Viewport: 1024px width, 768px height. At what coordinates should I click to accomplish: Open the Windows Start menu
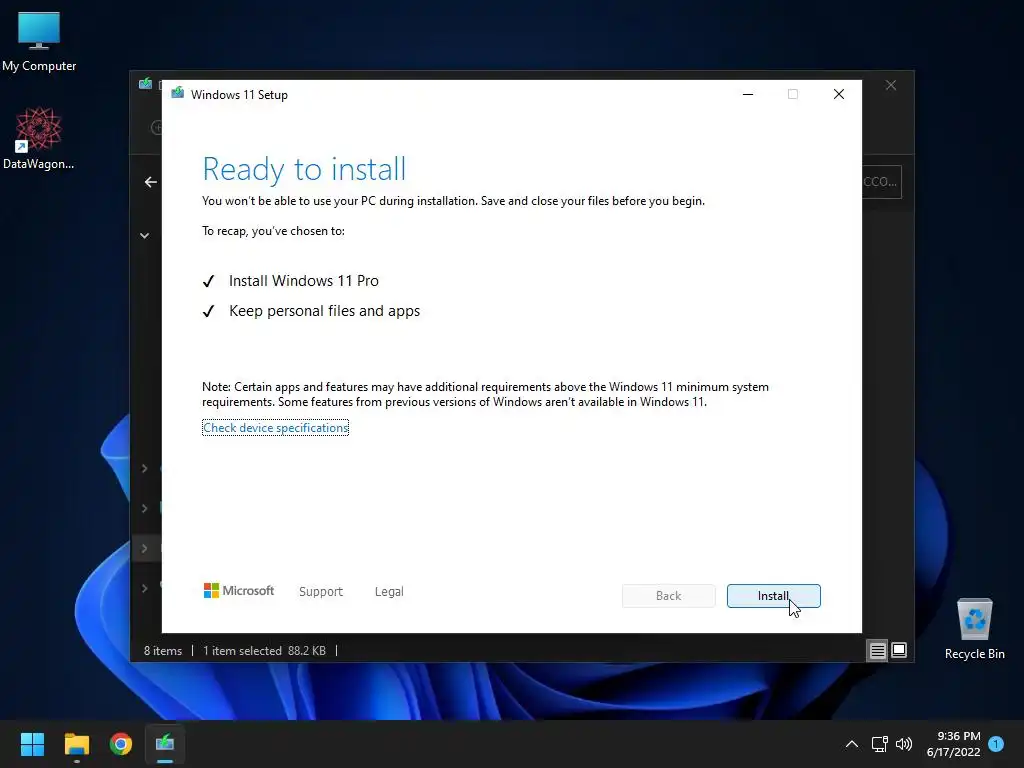[x=32, y=744]
